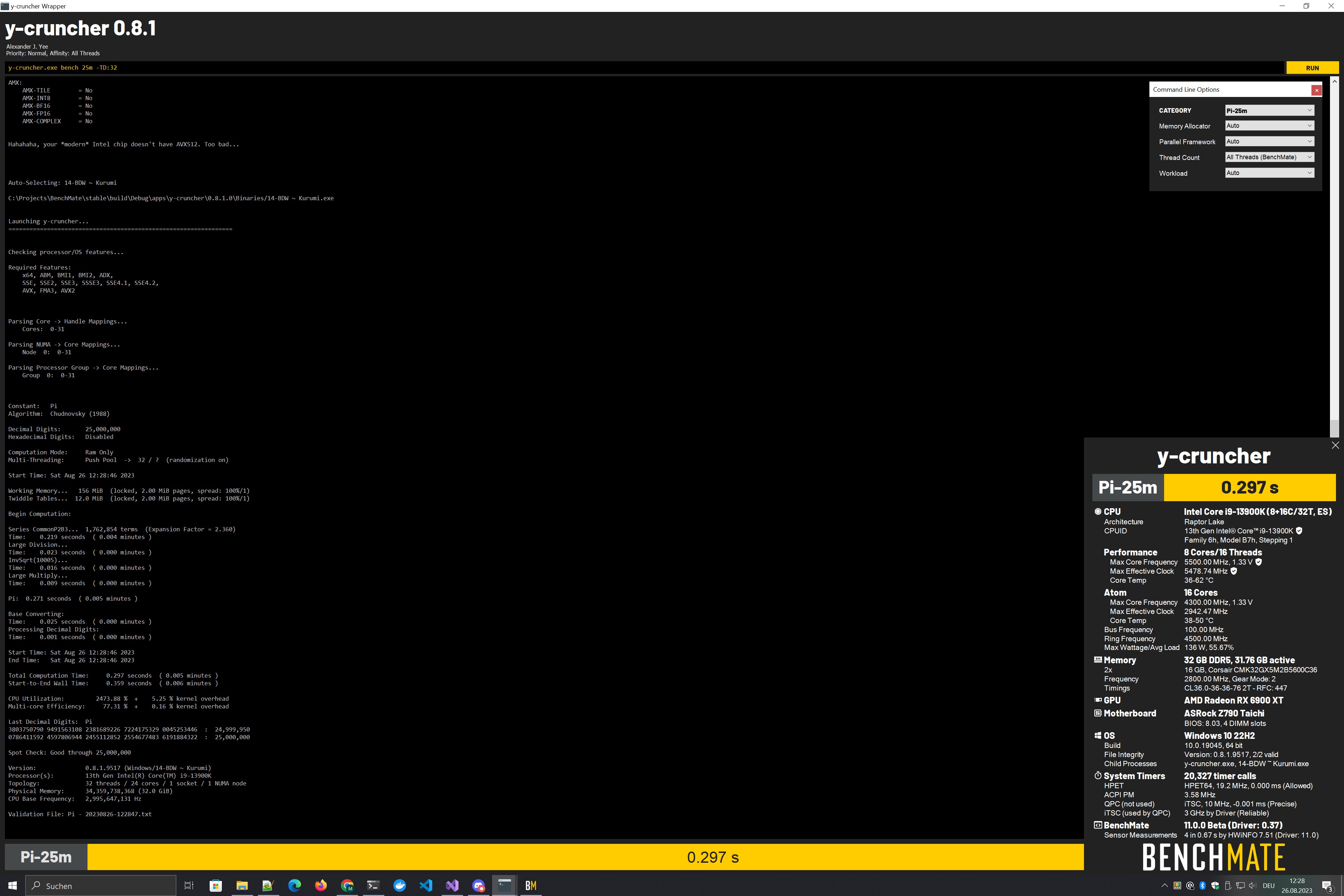The width and height of the screenshot is (1344, 896).
Task: Open Task View from the taskbar
Action: click(189, 886)
